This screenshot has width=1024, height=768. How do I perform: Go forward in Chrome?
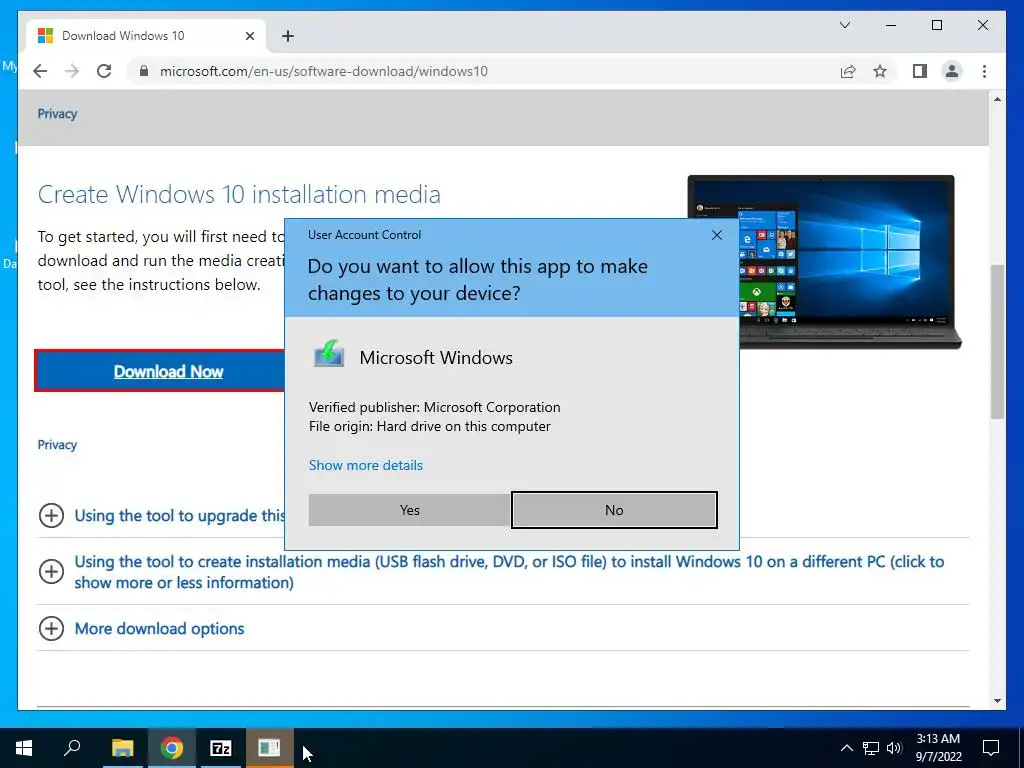click(x=72, y=71)
